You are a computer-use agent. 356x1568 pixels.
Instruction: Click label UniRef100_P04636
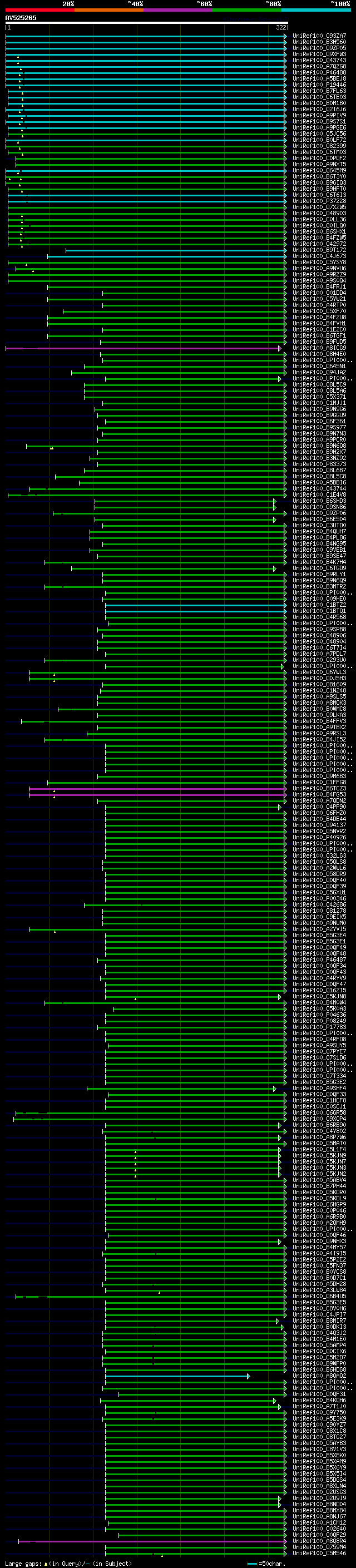319,1015
